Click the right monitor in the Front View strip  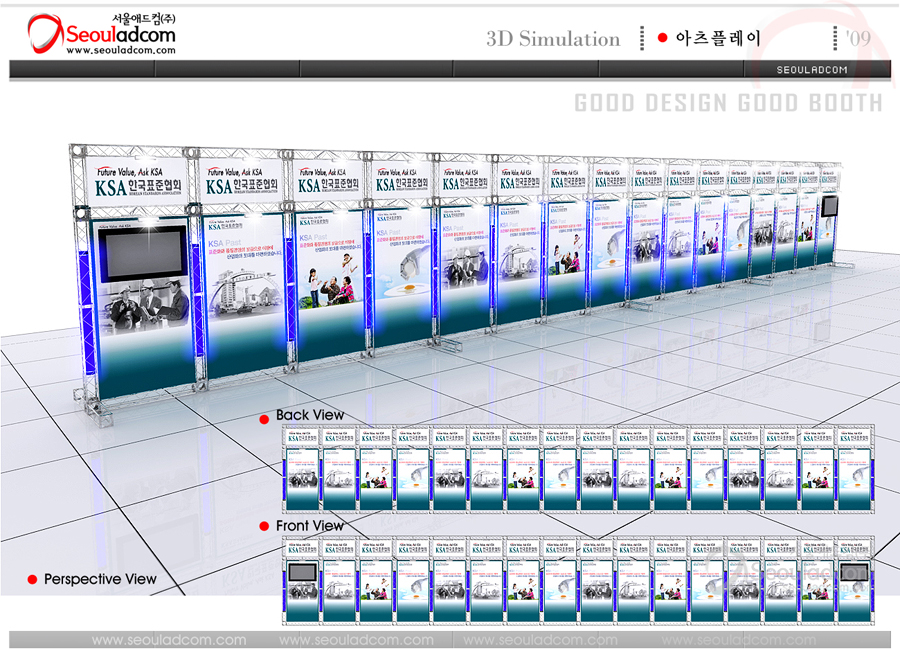coord(853,573)
